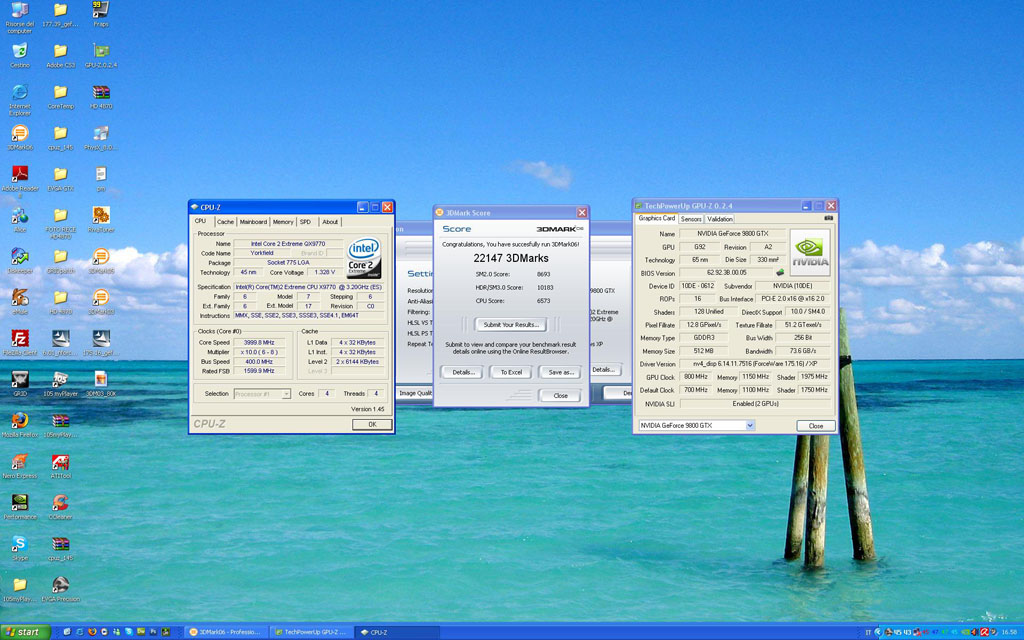
Task: Click Submit Your Results in 3DMark Score
Action: click(x=511, y=325)
